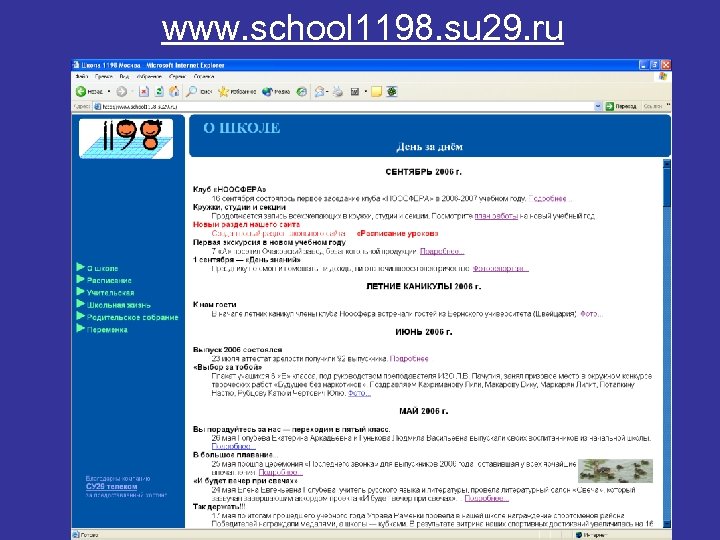Open the Media (Медиа) globe panel
720x540 pixels.
point(267,92)
